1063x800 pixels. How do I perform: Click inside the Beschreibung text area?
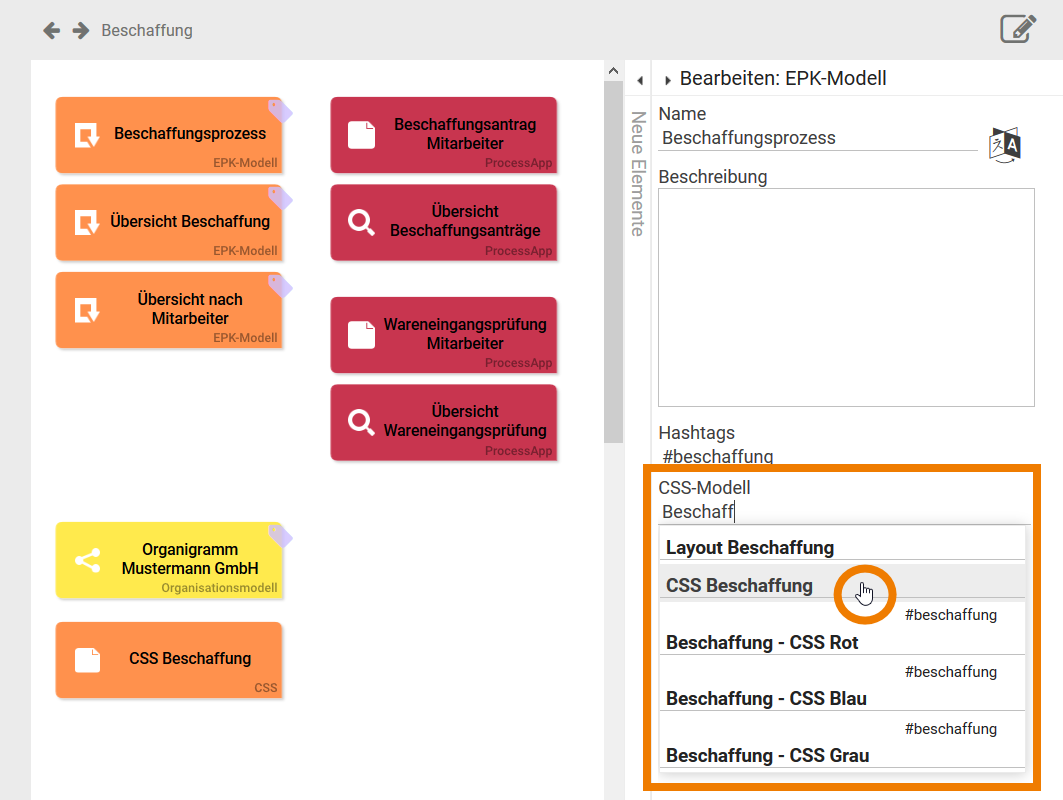coord(845,295)
